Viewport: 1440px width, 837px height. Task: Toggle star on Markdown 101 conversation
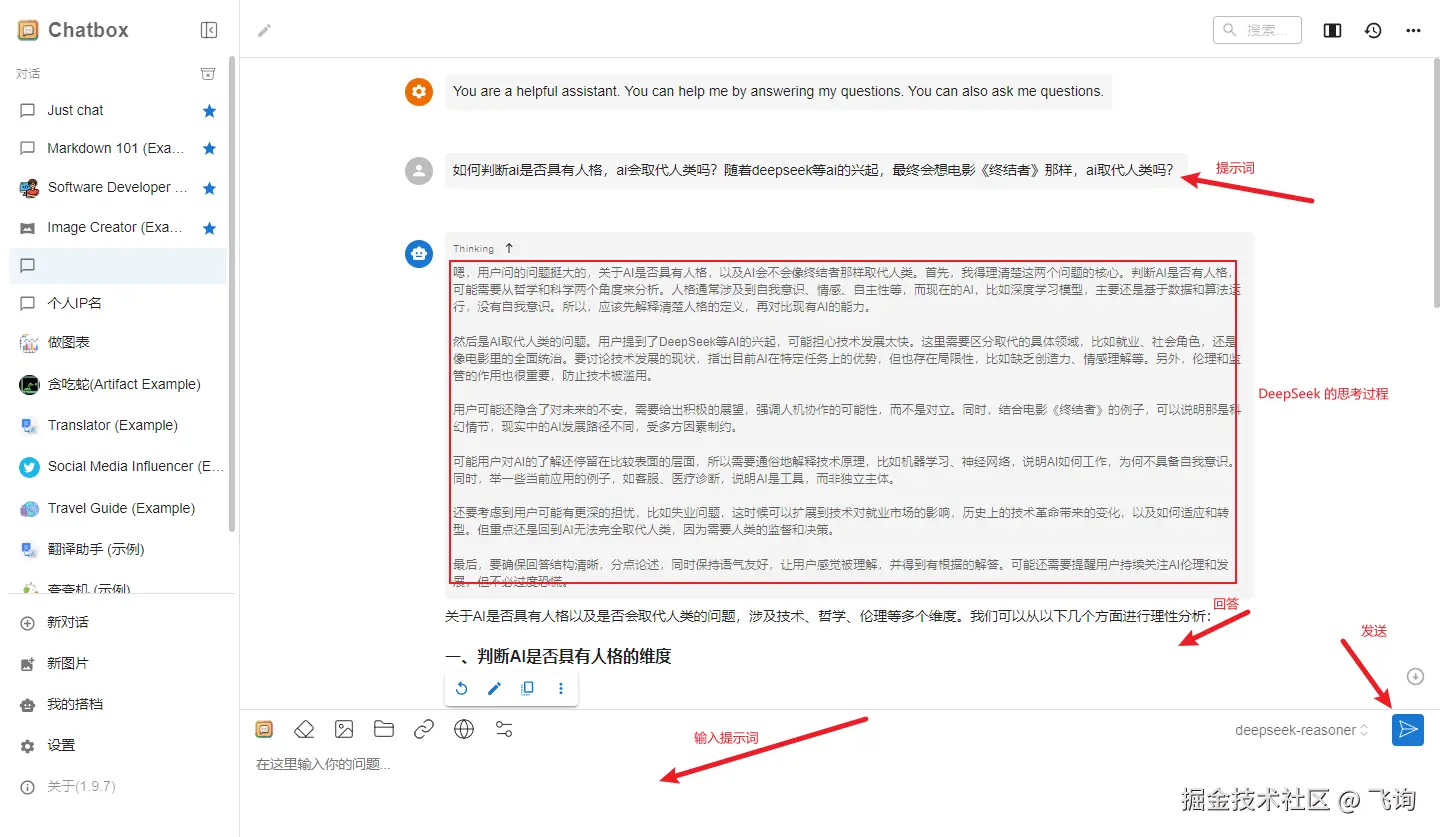[209, 149]
